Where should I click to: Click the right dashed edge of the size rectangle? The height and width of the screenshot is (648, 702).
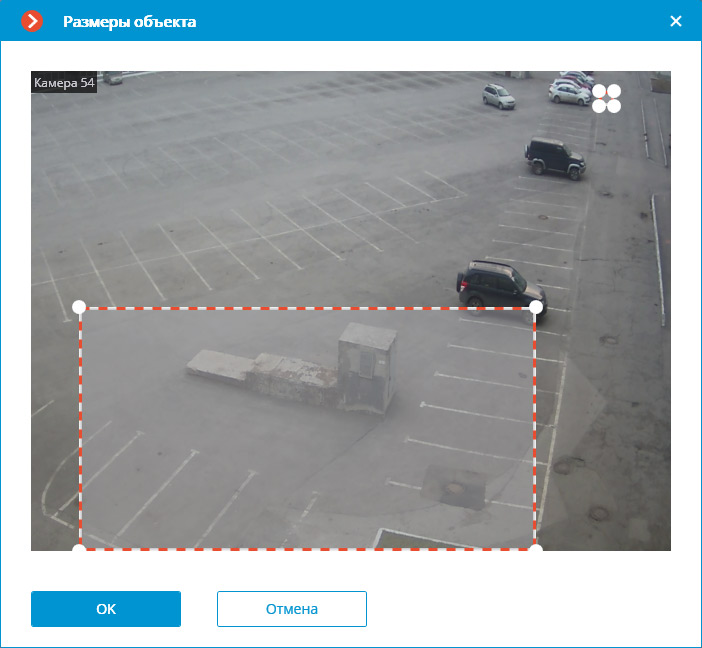pos(535,430)
